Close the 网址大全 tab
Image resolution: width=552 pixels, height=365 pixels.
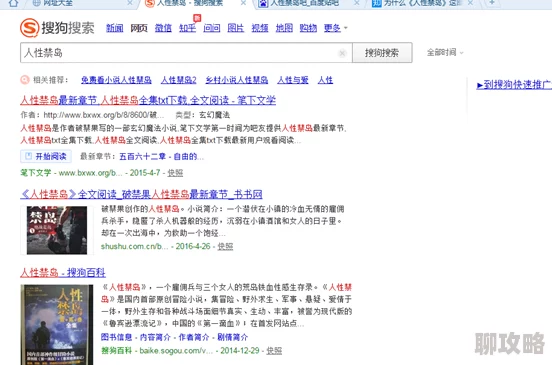130,3
